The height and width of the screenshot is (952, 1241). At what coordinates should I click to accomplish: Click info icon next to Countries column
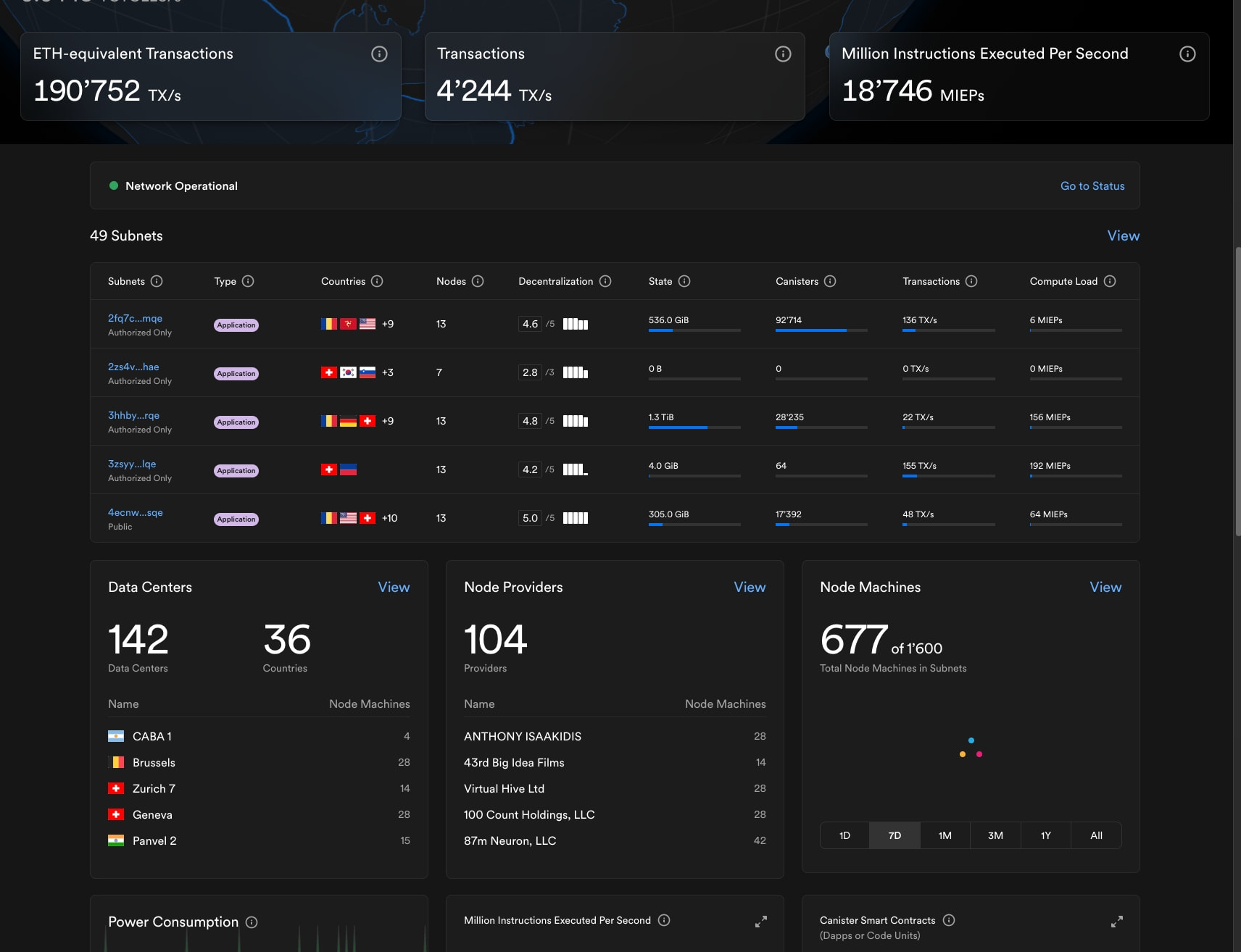[377, 281]
